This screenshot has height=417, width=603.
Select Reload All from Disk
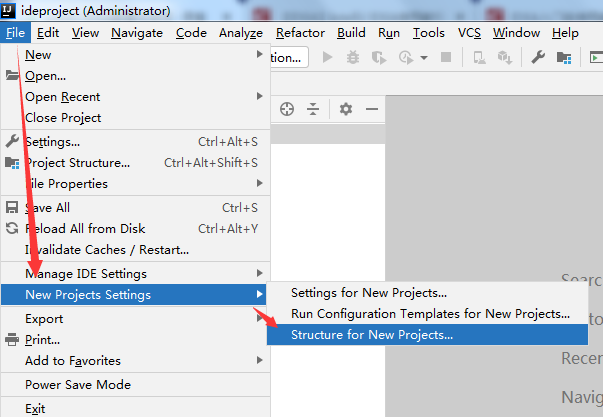tap(135, 229)
